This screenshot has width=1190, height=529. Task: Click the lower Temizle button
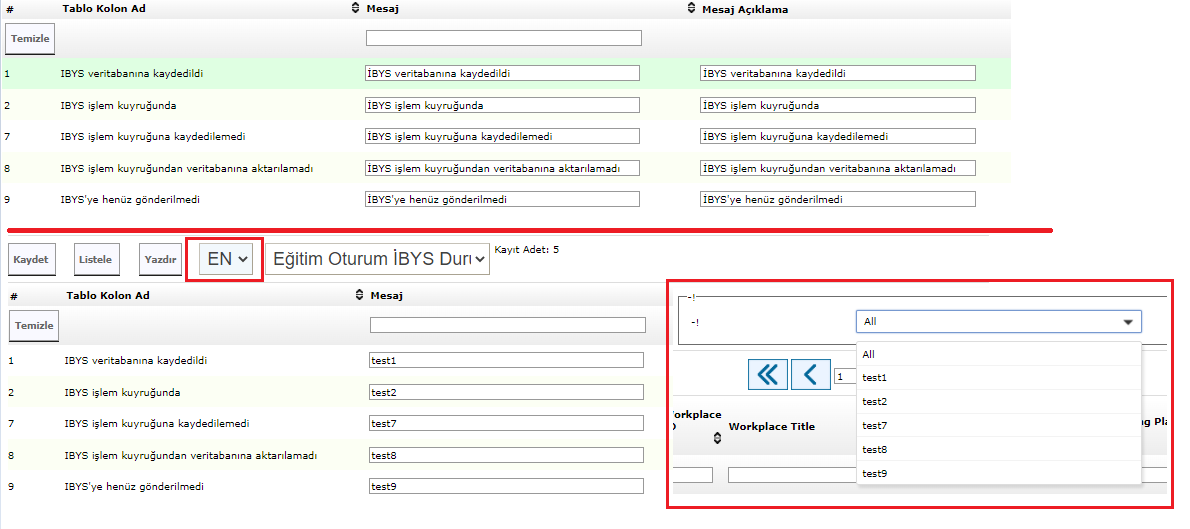click(x=34, y=326)
